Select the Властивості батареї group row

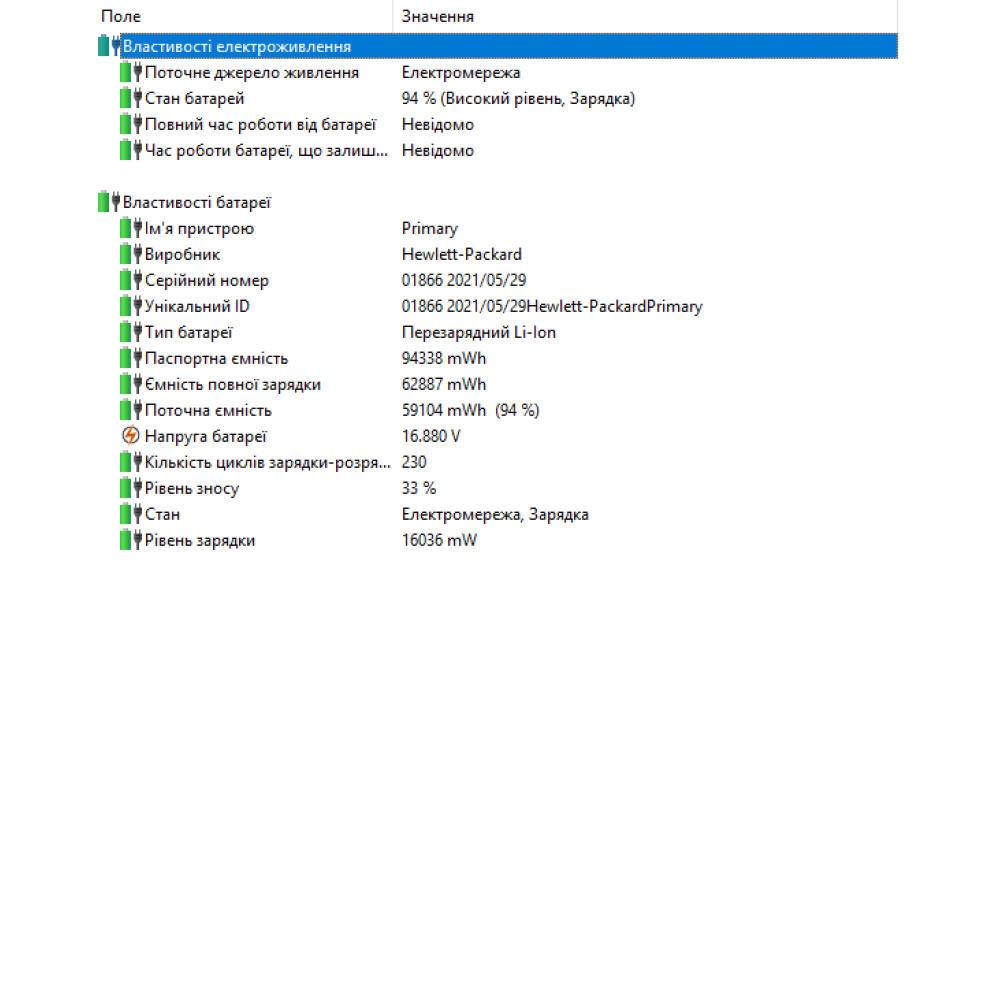point(196,203)
